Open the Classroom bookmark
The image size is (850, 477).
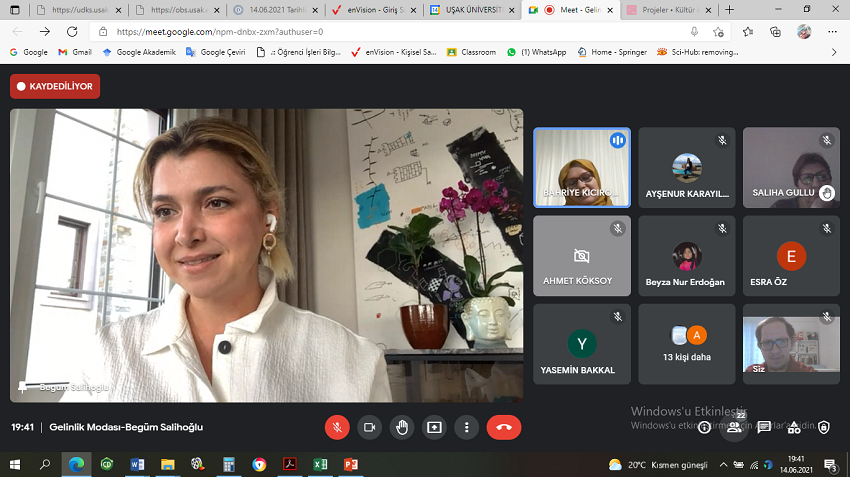pos(471,52)
